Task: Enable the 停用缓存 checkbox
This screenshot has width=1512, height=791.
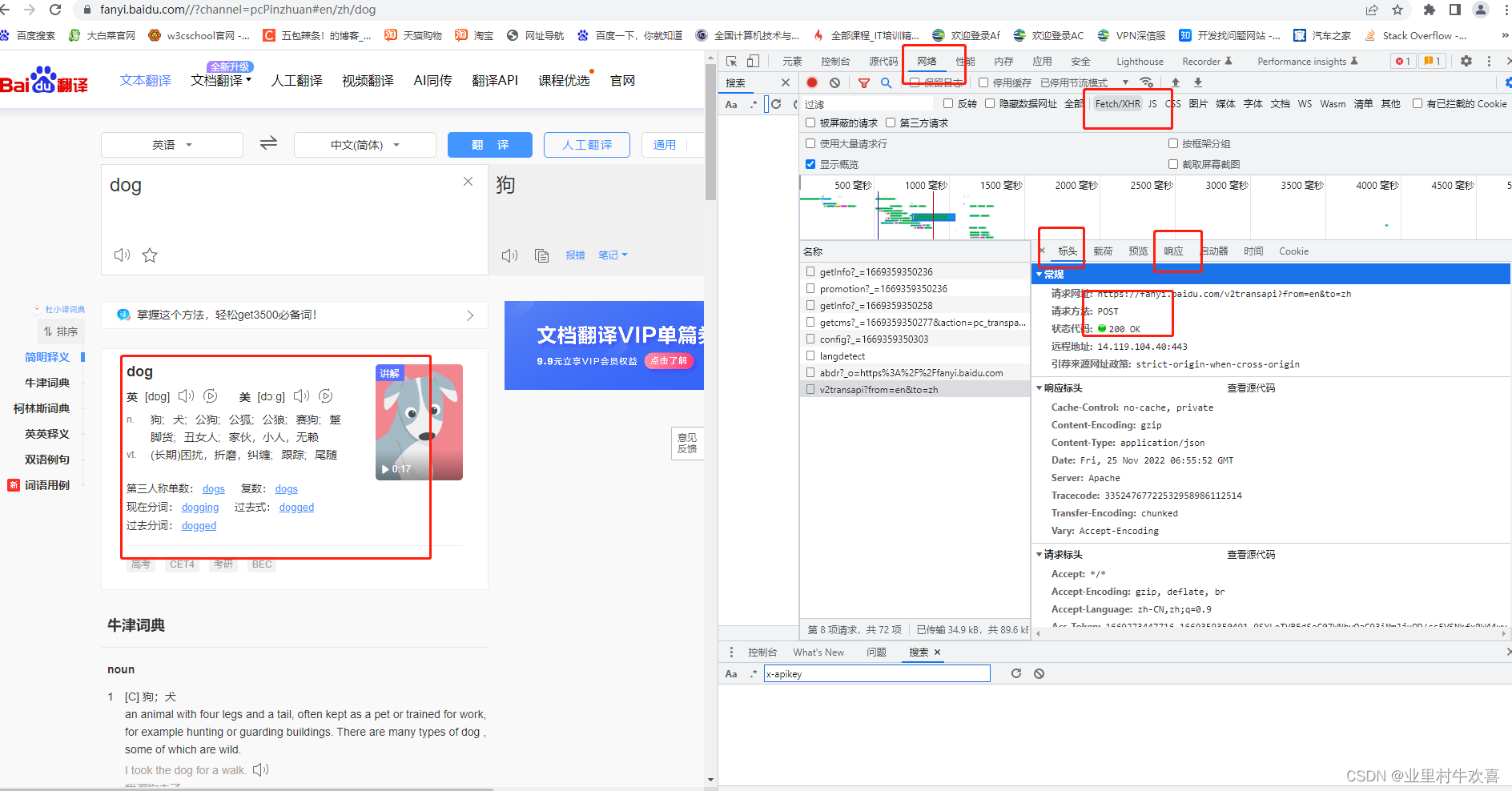Action: (x=983, y=82)
